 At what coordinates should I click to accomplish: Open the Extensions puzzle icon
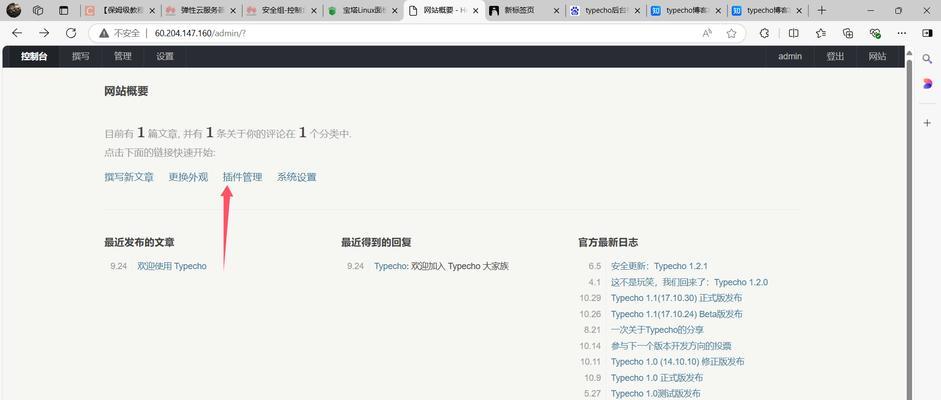point(765,34)
